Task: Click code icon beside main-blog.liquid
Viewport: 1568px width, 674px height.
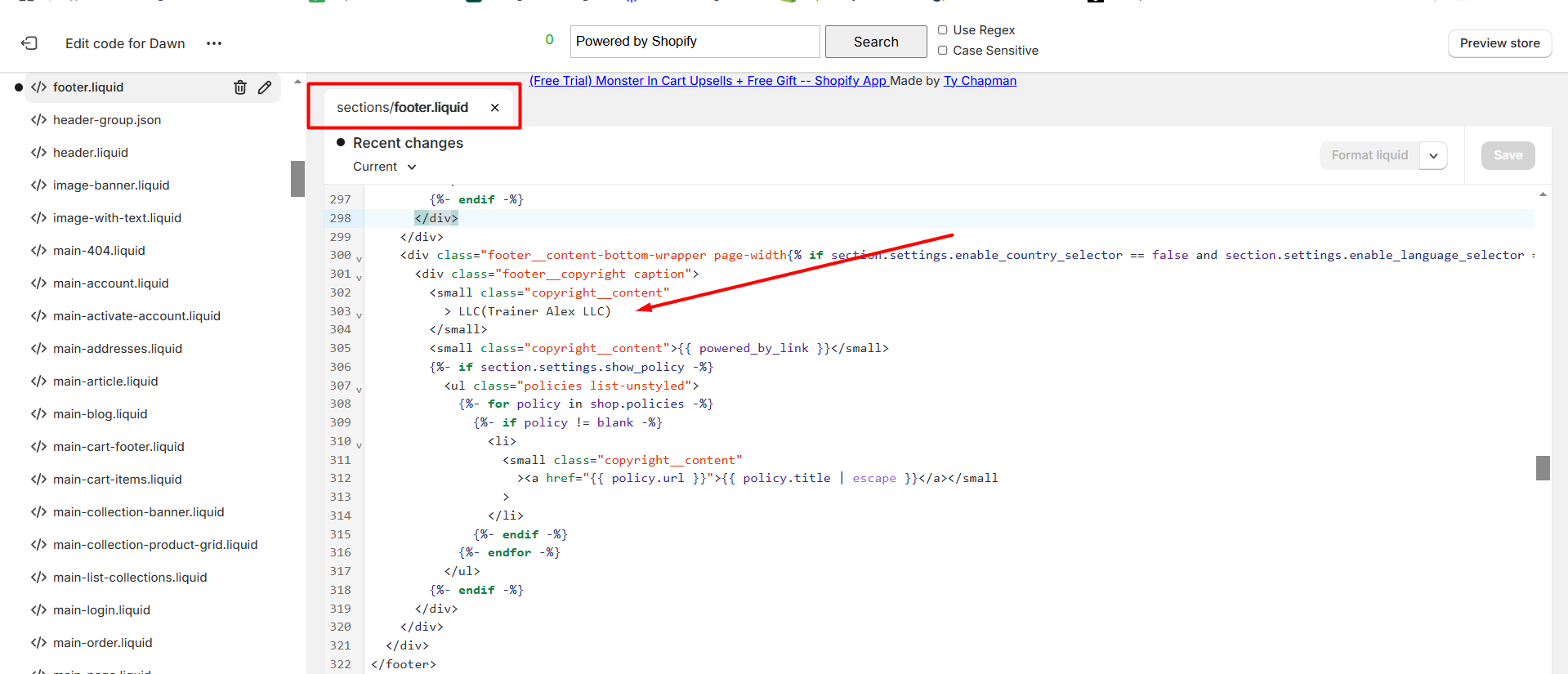Action: [38, 414]
